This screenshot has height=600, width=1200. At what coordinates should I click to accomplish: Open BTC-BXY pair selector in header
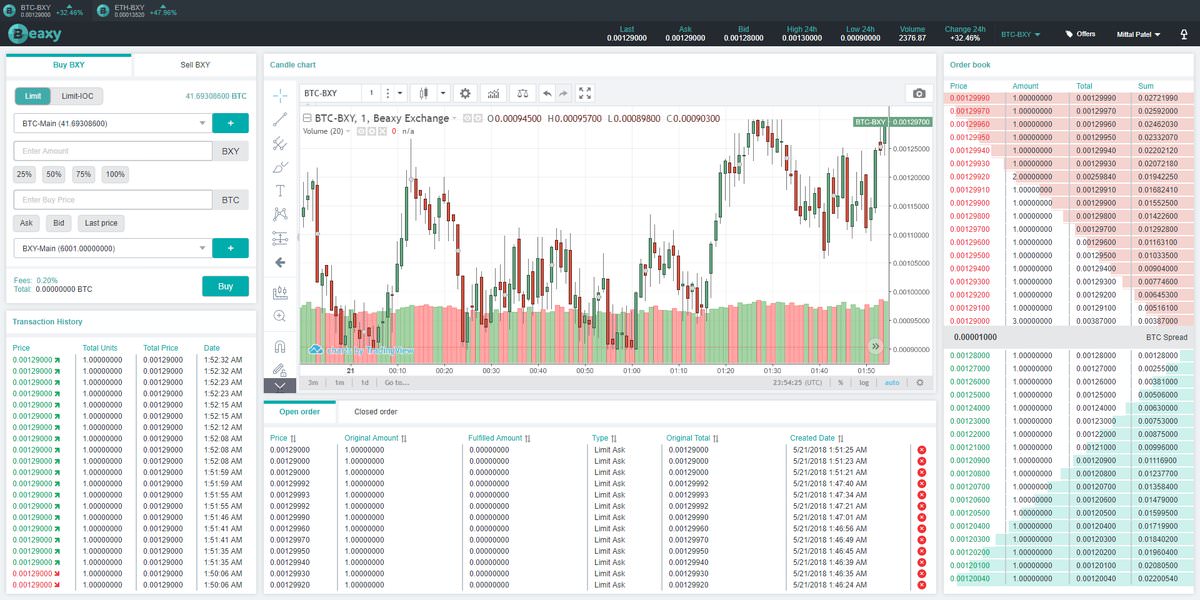(x=1021, y=34)
